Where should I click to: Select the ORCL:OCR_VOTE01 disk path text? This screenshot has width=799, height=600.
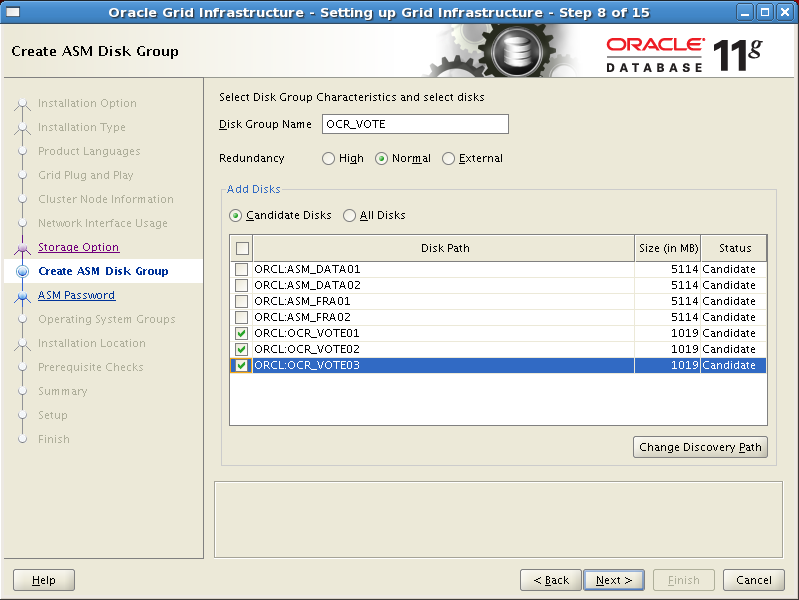(x=307, y=333)
